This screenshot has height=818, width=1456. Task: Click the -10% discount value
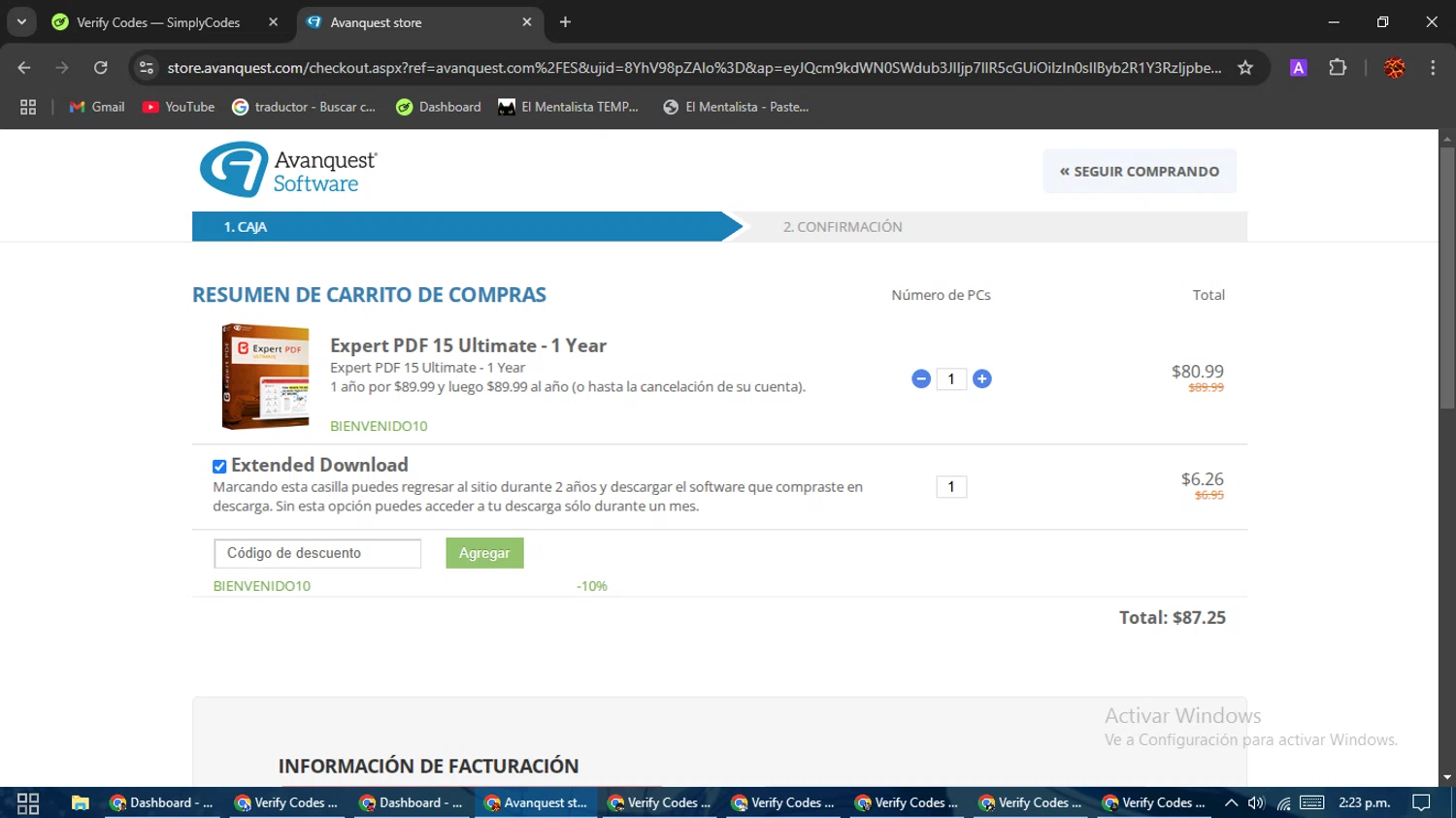pos(592,586)
